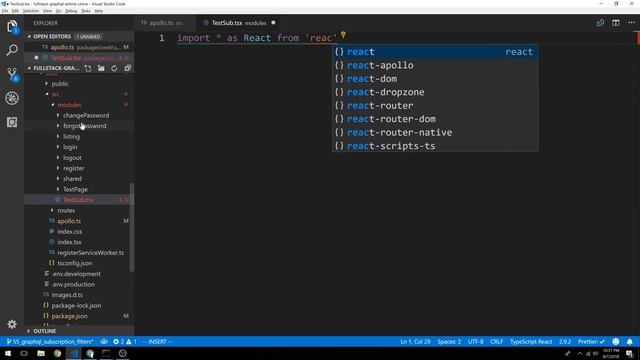Expand the listing folder
This screenshot has width=640, height=360.
(71, 137)
